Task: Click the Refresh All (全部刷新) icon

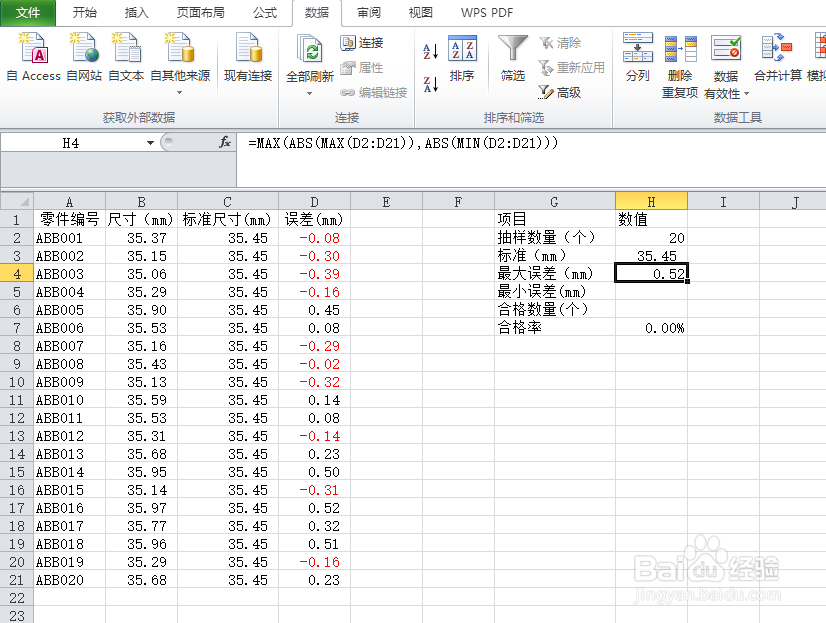Action: (310, 56)
